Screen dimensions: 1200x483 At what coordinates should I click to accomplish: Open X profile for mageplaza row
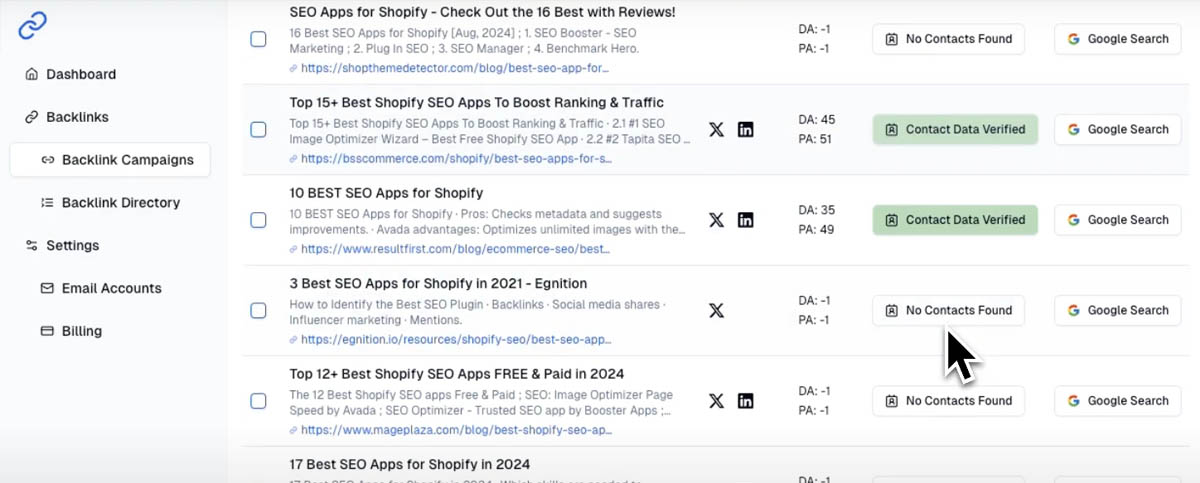coord(716,401)
